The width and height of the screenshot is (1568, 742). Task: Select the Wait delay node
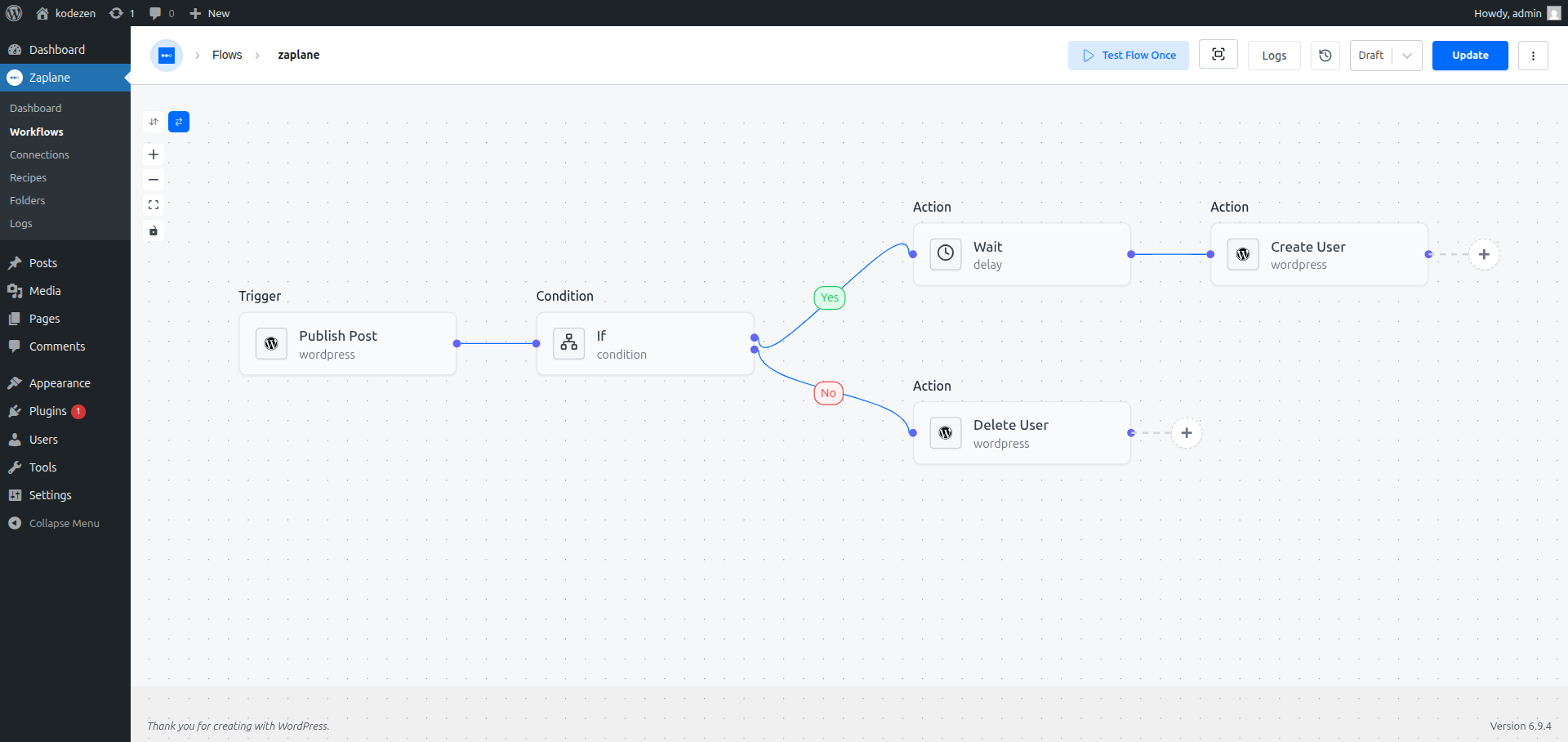point(1022,255)
